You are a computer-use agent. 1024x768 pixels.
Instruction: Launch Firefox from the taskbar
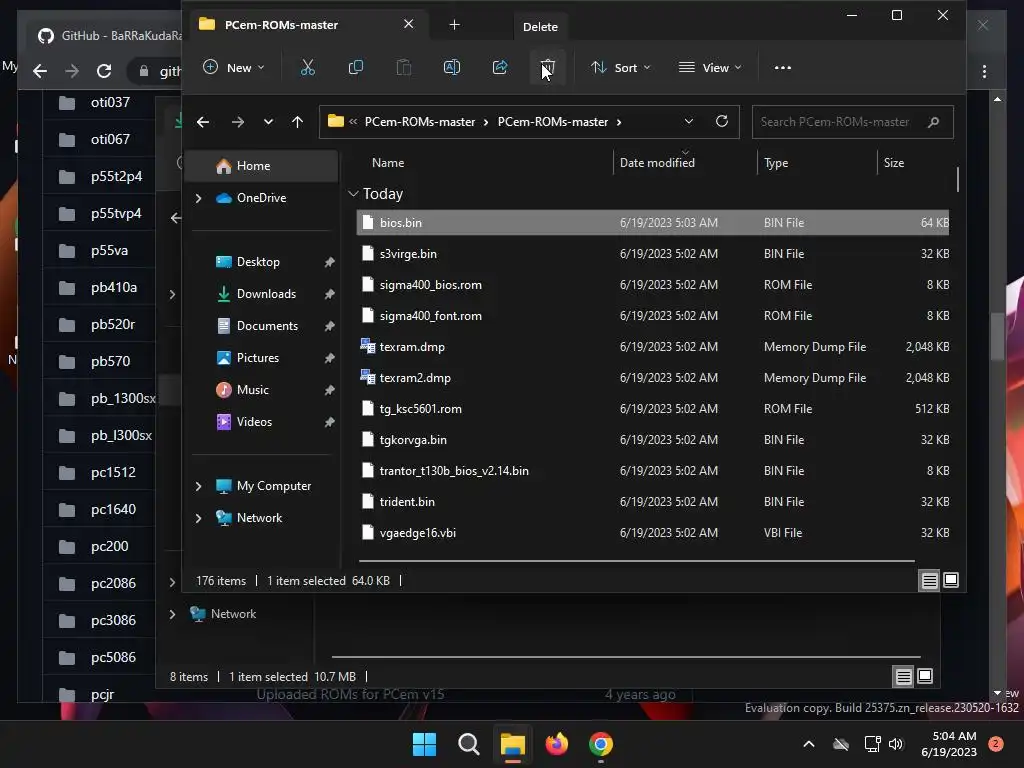tap(556, 744)
